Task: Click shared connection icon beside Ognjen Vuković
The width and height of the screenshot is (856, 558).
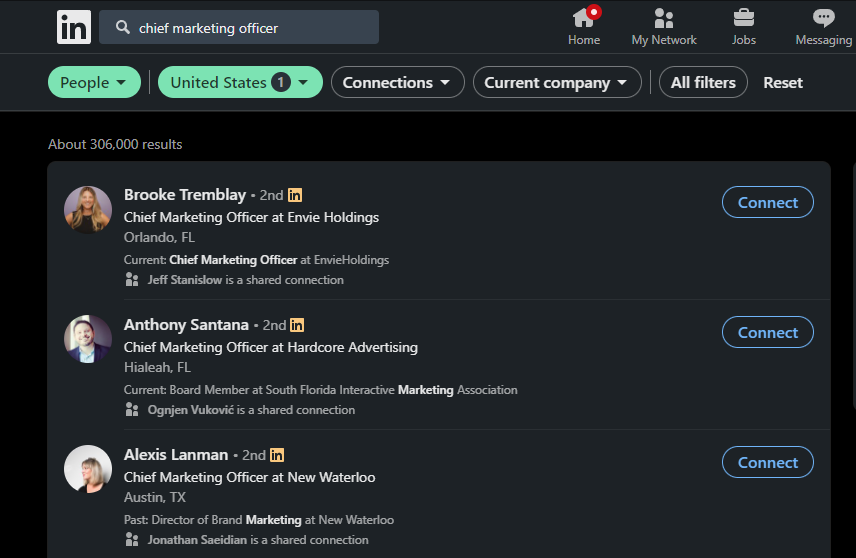Action: 132,409
